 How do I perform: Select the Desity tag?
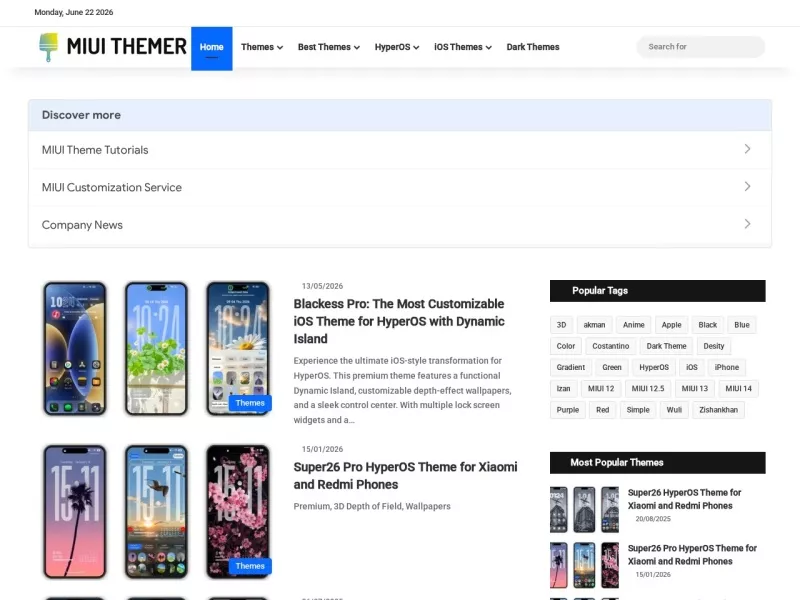714,346
